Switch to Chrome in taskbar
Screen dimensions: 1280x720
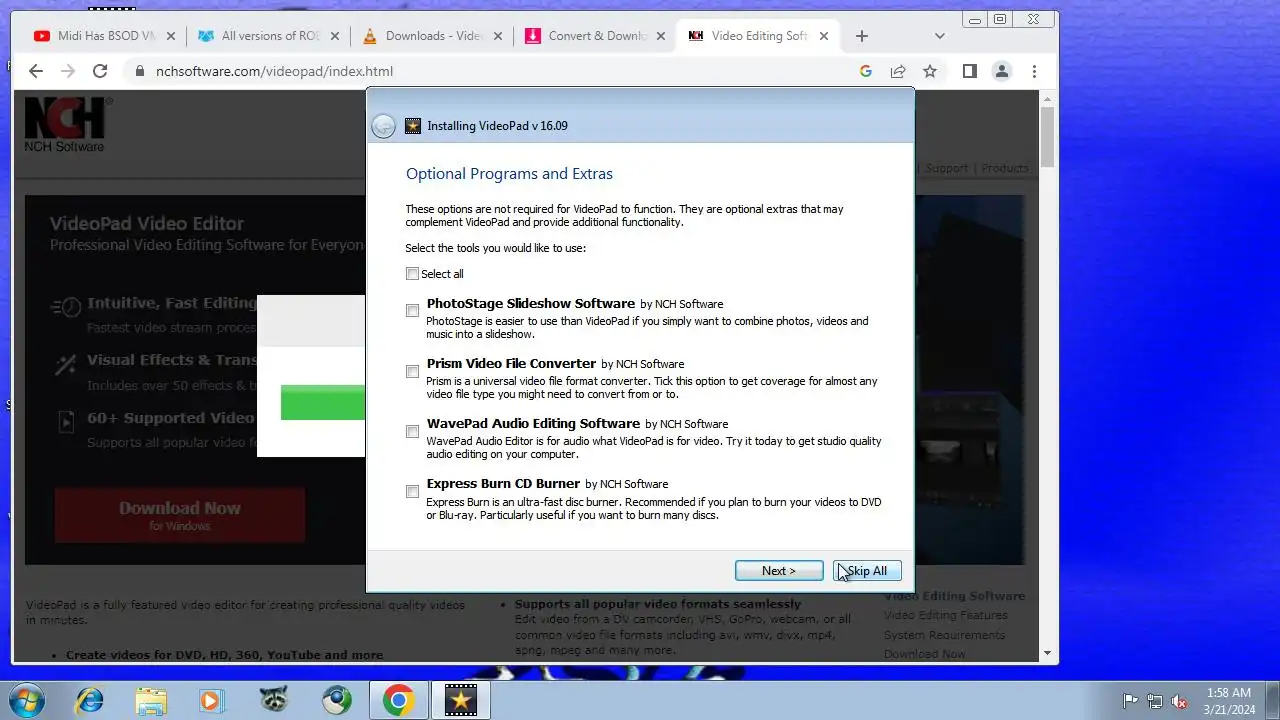point(398,700)
